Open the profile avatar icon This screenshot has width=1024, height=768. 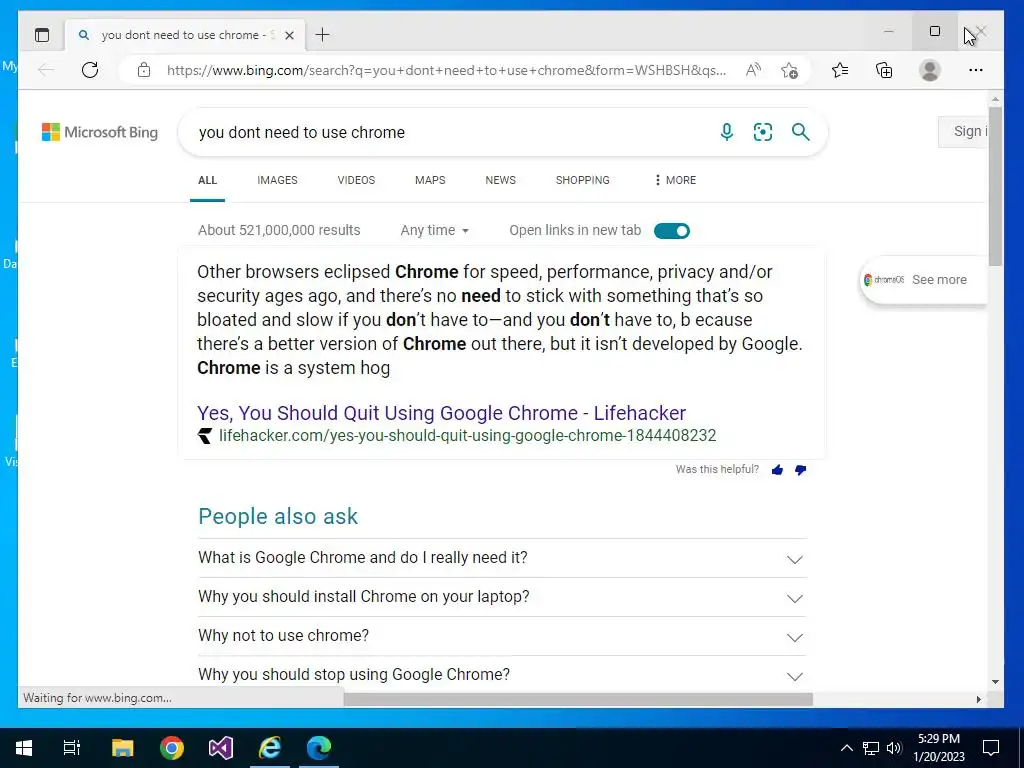929,70
